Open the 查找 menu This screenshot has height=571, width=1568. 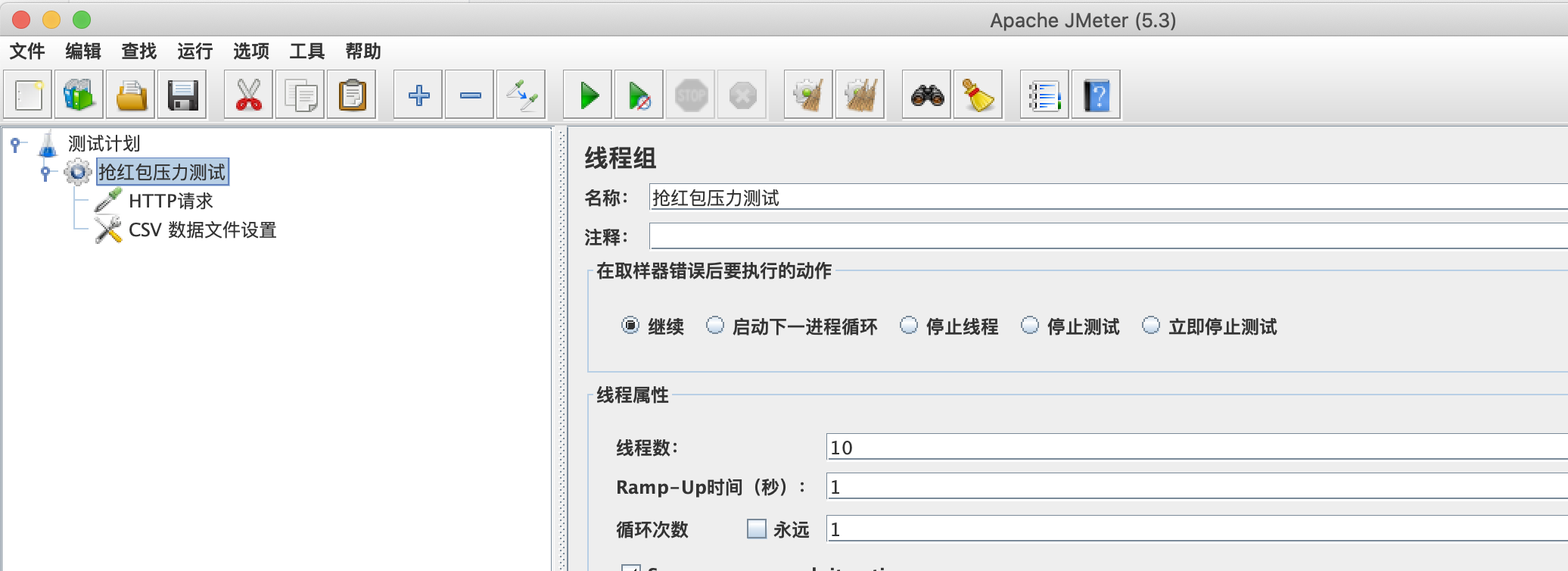139,51
